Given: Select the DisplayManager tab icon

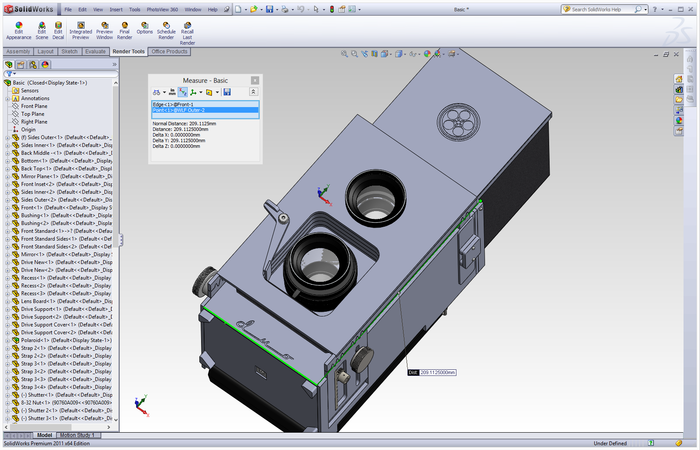Looking at the screenshot, I should click(45, 65).
